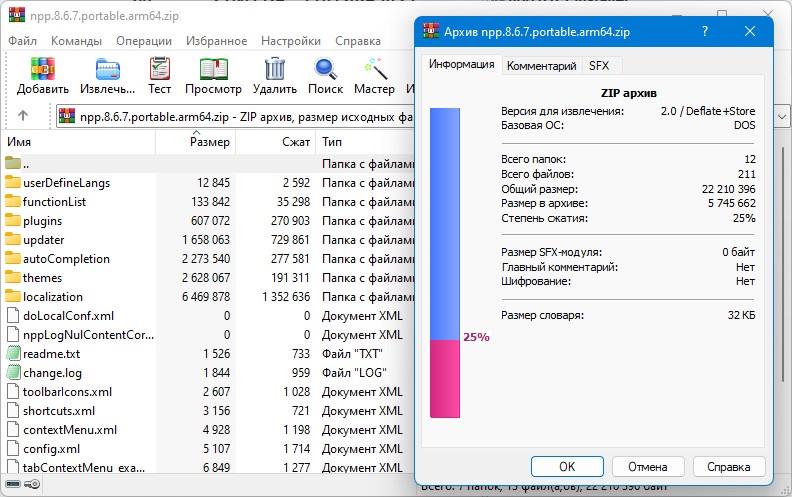Viewport: 792px width, 497px height.
Task: Click the Файл "LOG" type cell
Action: [x=354, y=372]
